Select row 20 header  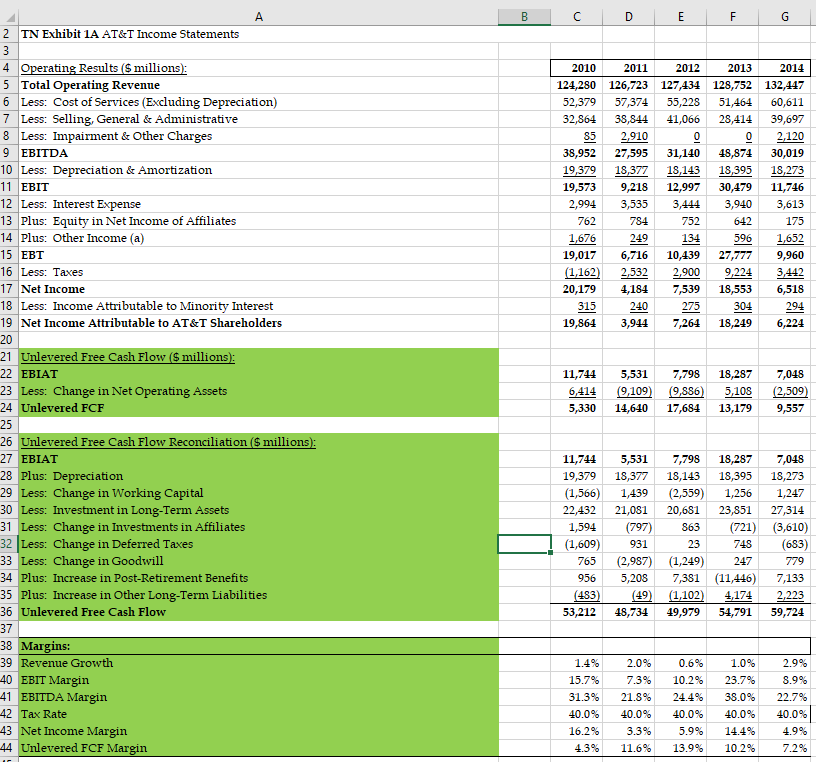coord(9,340)
